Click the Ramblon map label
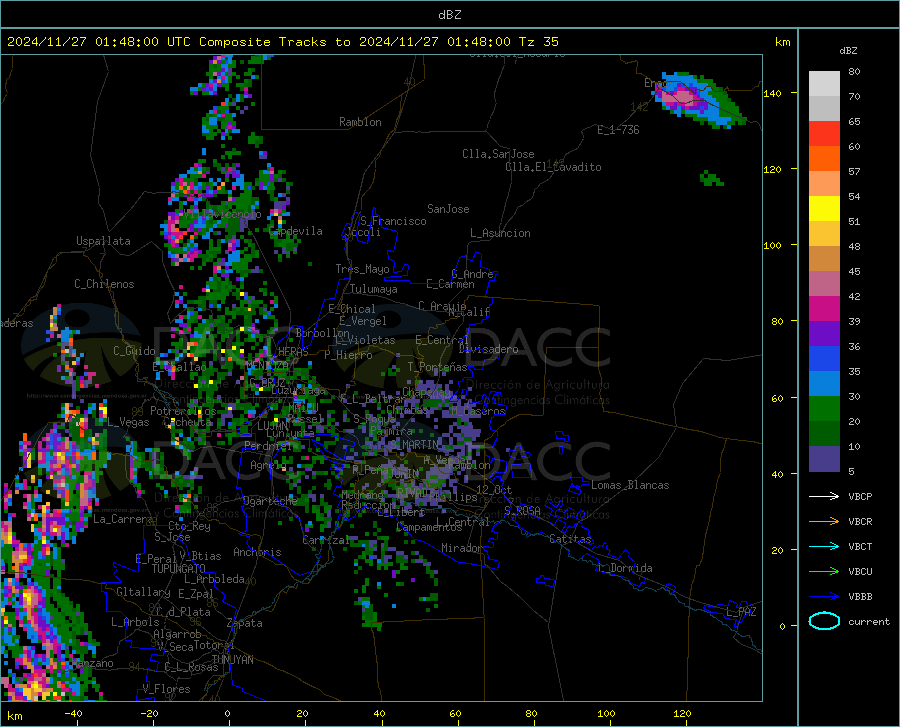This screenshot has width=900, height=727. 360,122
